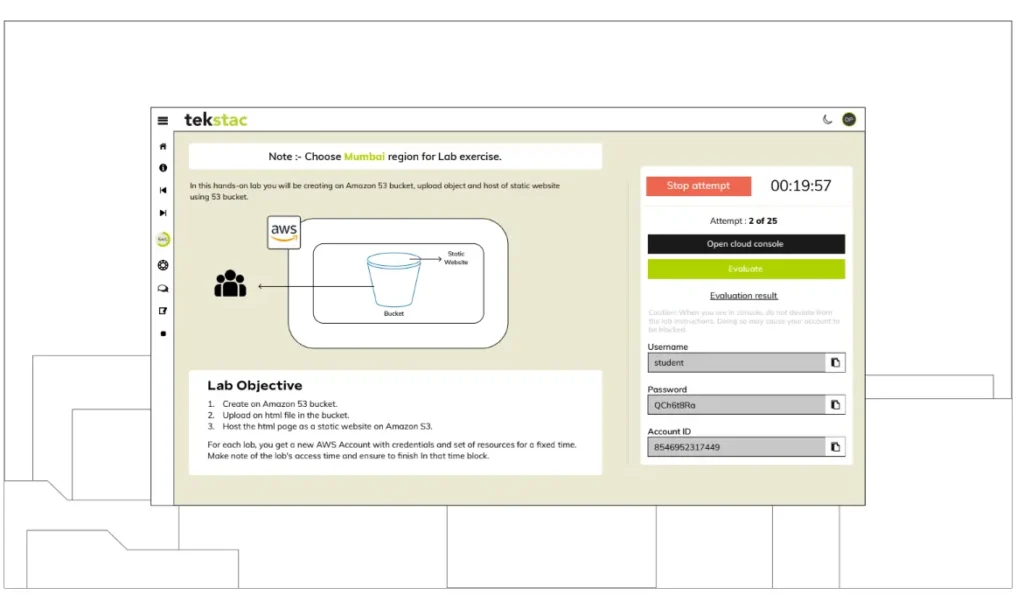Click the green circular progress badge in sidebar
The width and height of the screenshot is (1024, 602).
[x=163, y=240]
